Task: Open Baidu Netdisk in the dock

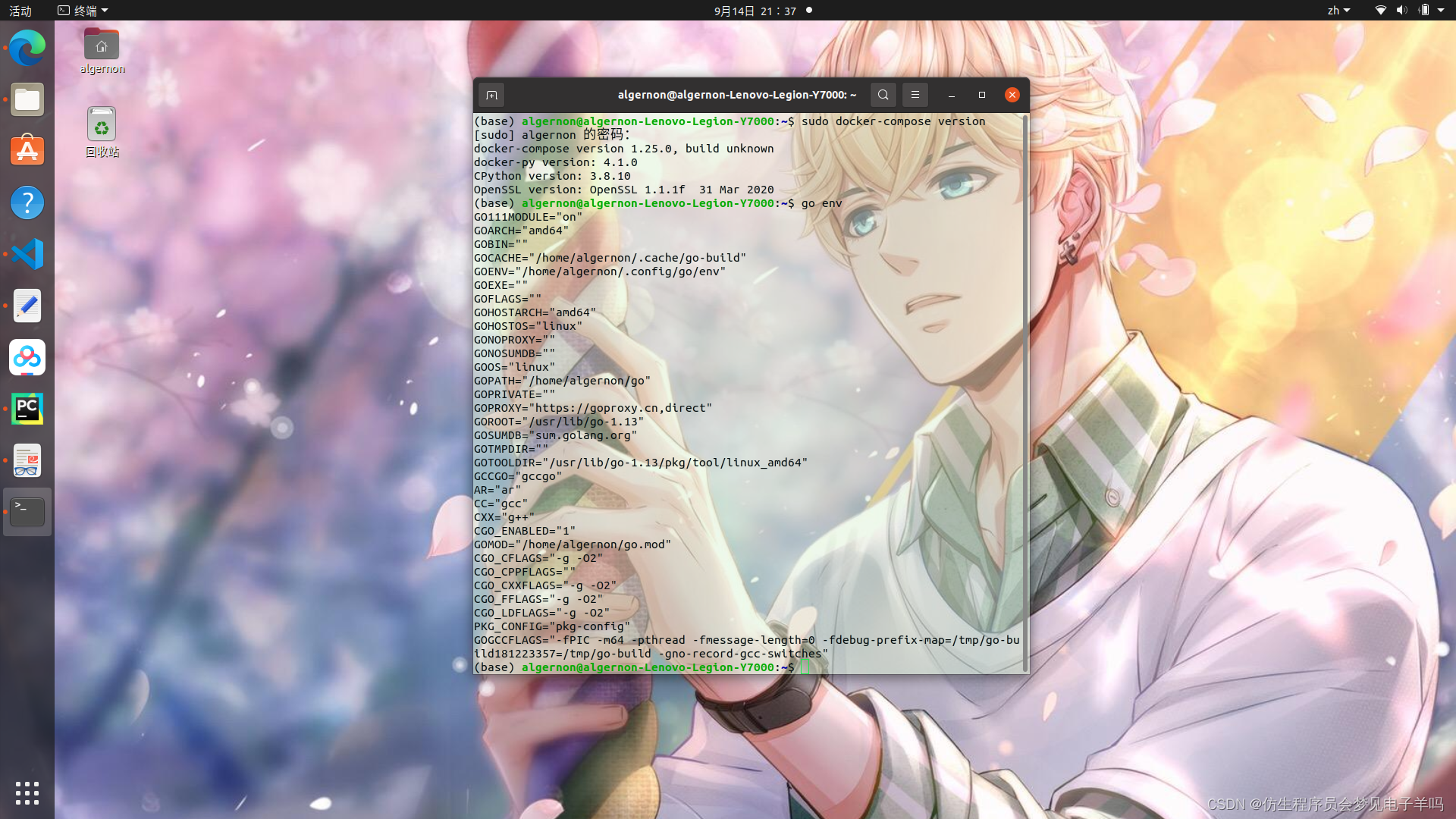Action: point(27,357)
